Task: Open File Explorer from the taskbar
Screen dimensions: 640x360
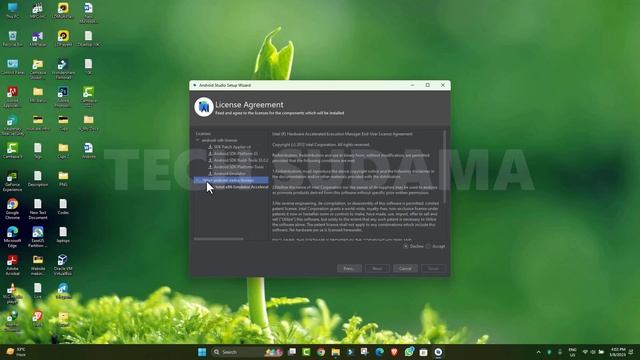Action: 336,352
